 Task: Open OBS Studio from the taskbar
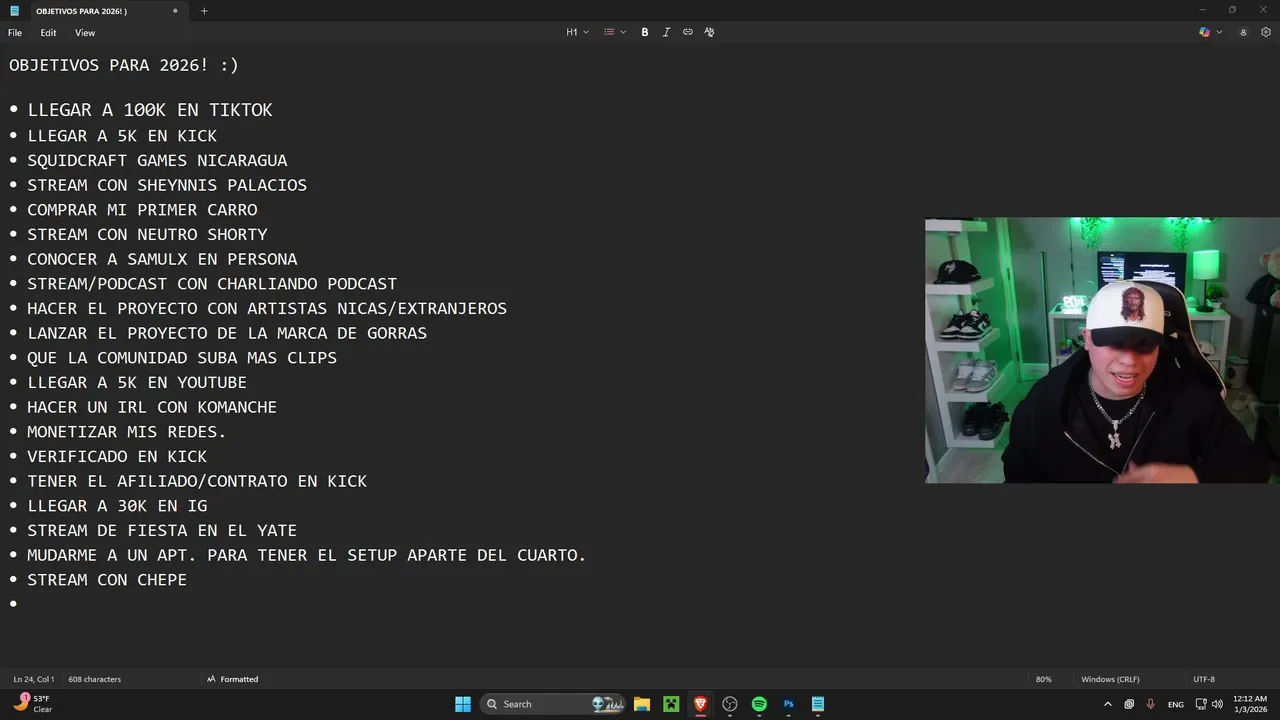tap(730, 704)
